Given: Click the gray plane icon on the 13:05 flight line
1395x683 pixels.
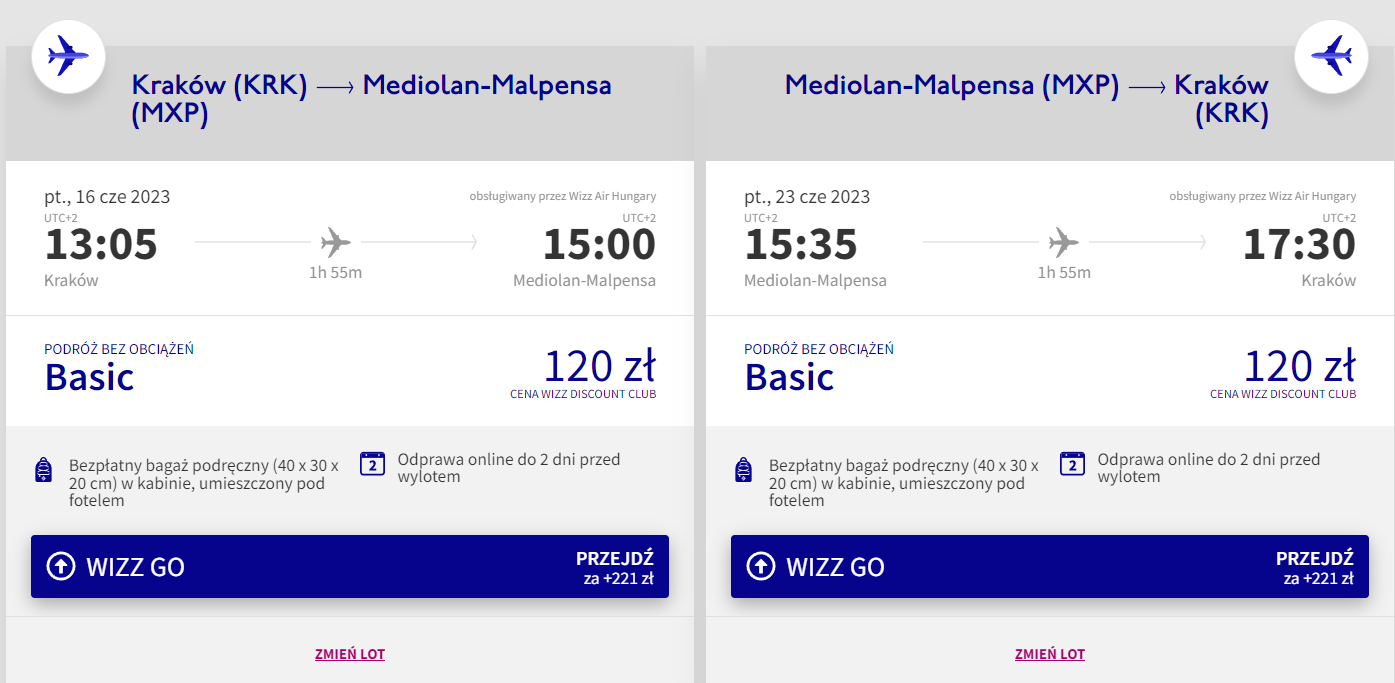Looking at the screenshot, I should click(336, 242).
